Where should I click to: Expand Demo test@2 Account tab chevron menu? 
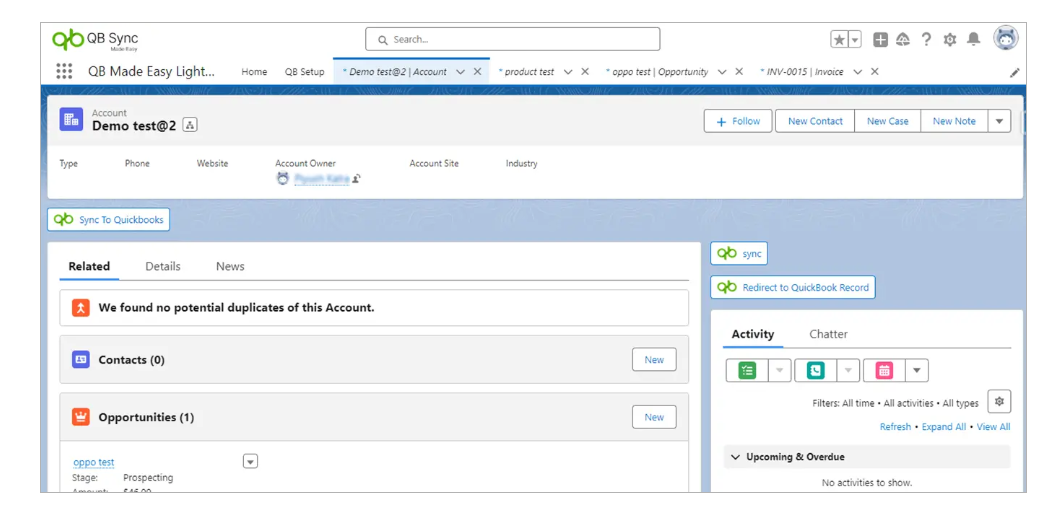coord(460,72)
